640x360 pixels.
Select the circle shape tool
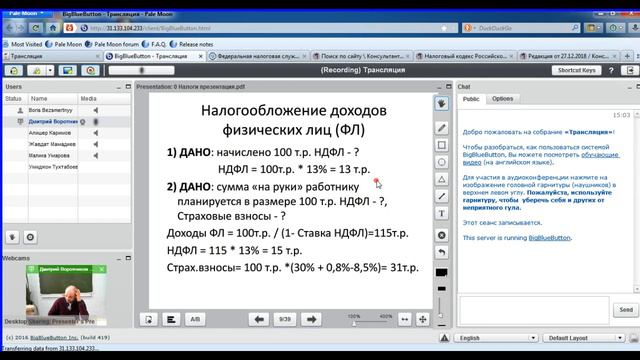tap(442, 162)
